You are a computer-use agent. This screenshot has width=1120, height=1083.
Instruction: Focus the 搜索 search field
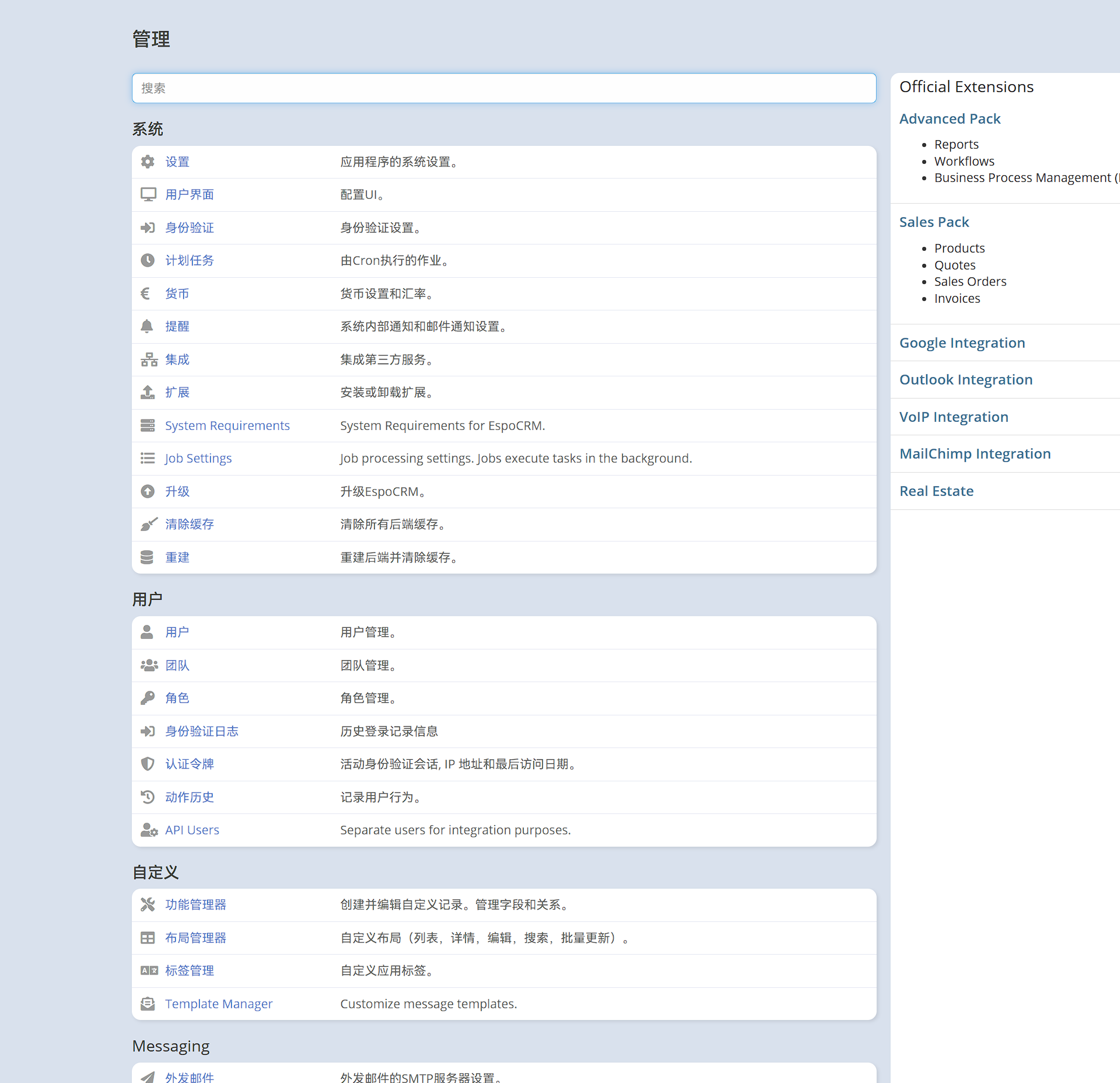[504, 88]
